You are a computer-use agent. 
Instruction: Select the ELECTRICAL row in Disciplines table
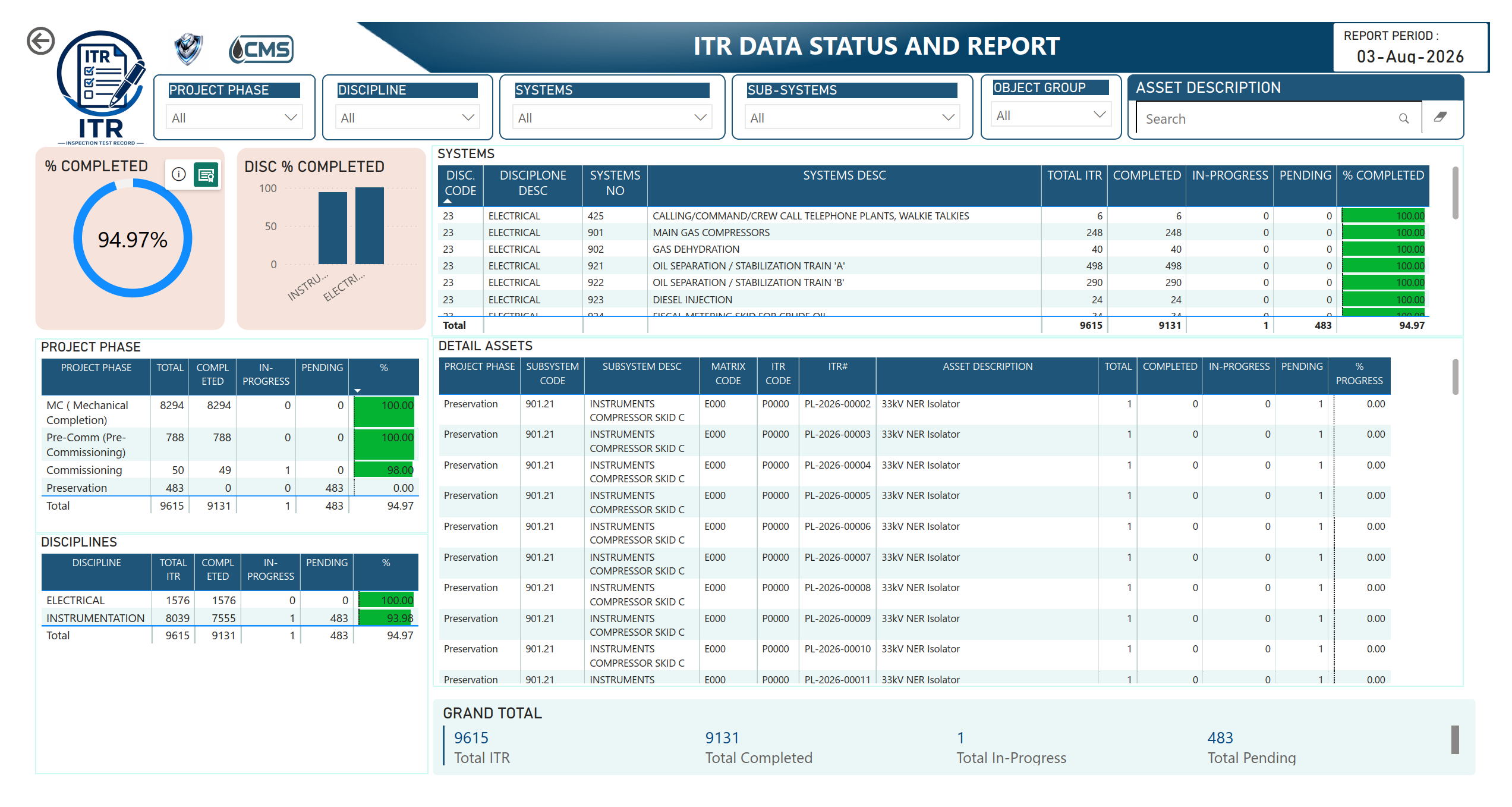click(230, 600)
